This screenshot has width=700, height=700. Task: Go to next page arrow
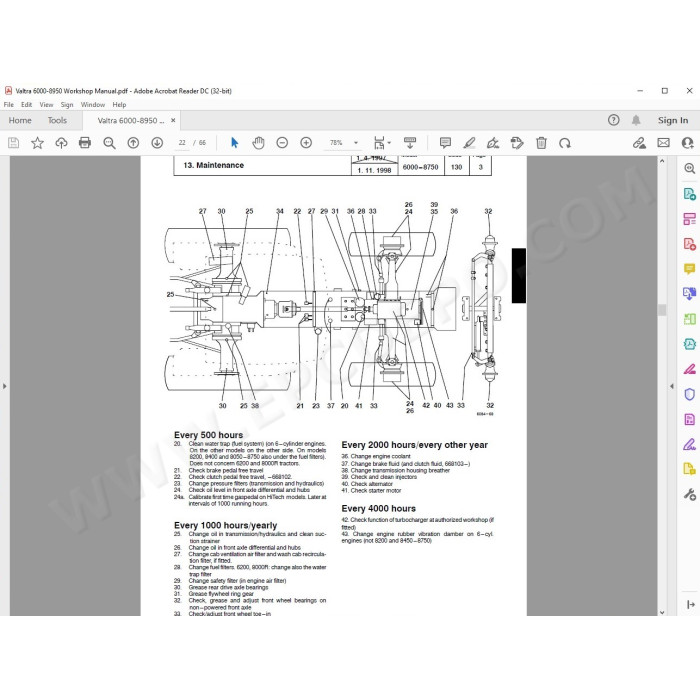tap(157, 143)
